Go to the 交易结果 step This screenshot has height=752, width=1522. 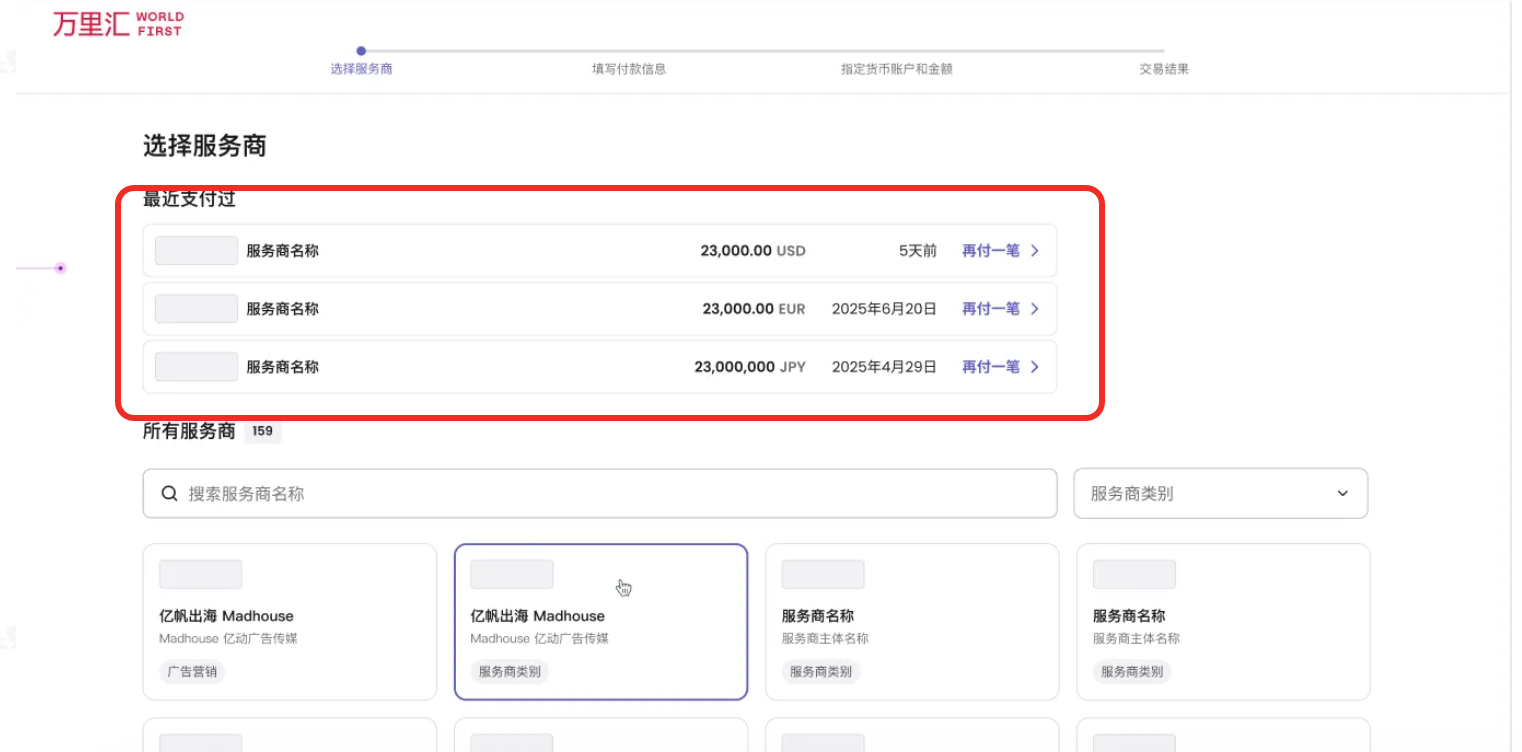tap(1164, 69)
